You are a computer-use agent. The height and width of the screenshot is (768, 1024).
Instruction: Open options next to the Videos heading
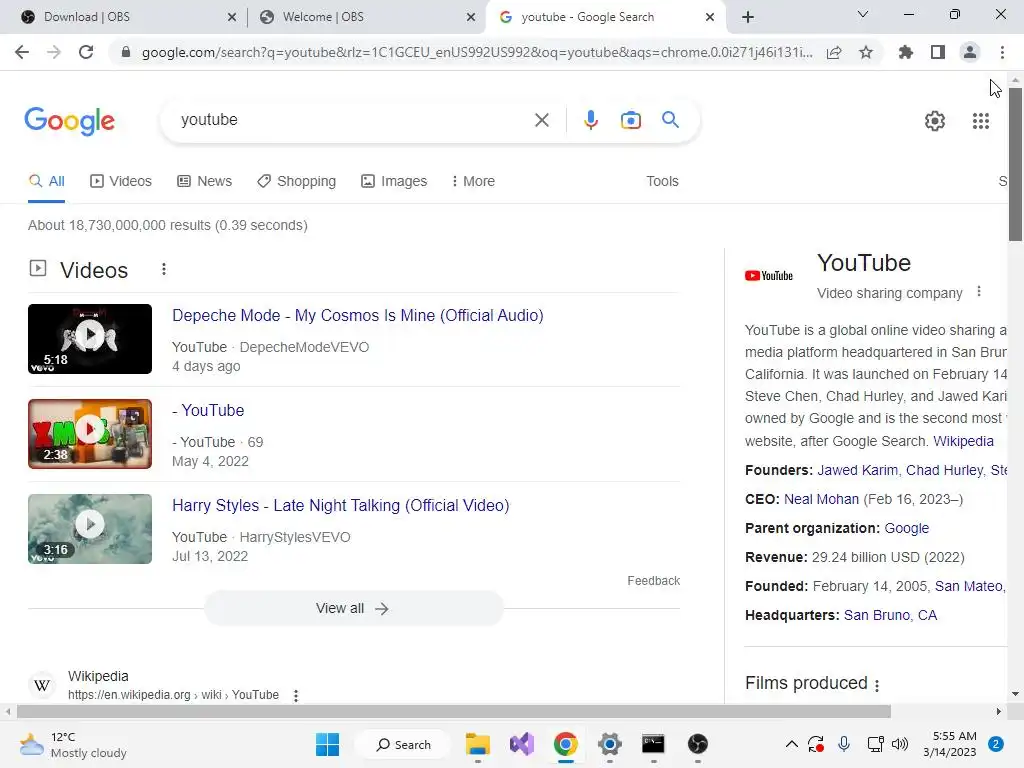coord(164,269)
